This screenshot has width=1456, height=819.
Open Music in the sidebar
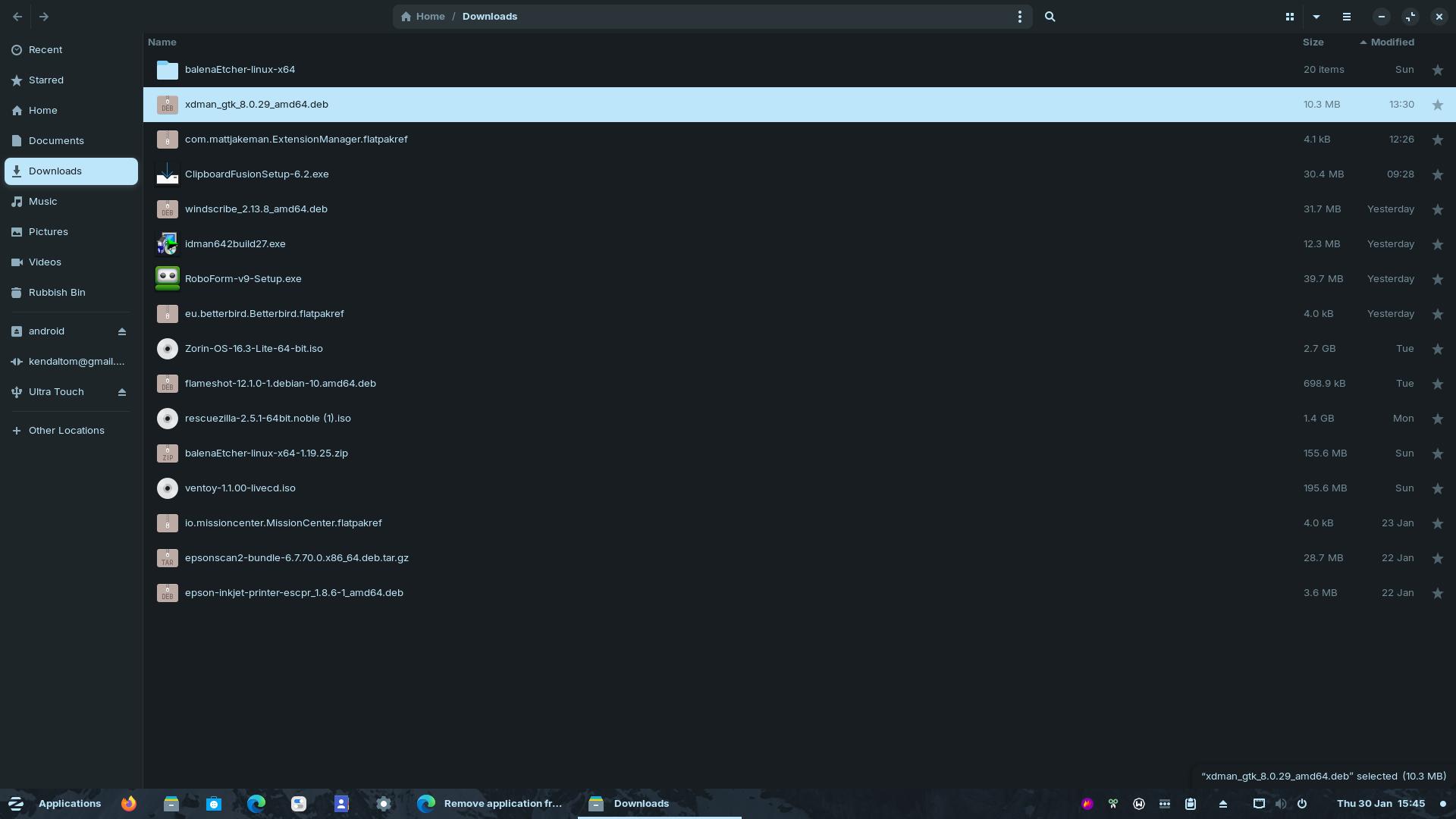point(71,201)
